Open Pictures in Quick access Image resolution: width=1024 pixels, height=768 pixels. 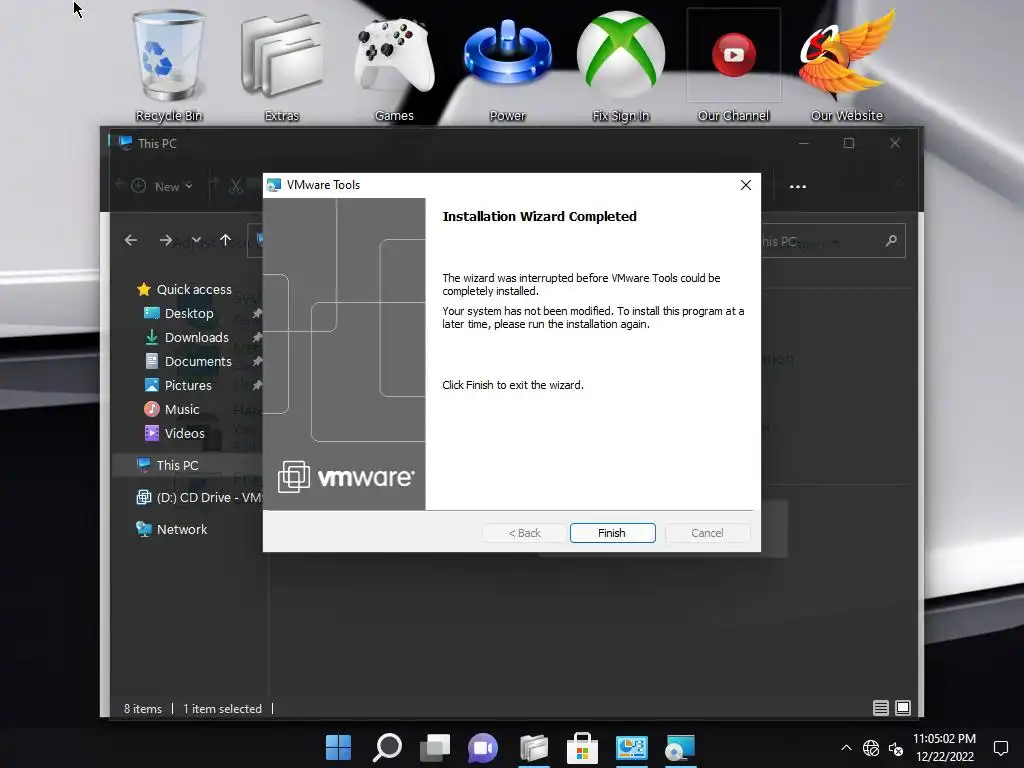(178, 385)
